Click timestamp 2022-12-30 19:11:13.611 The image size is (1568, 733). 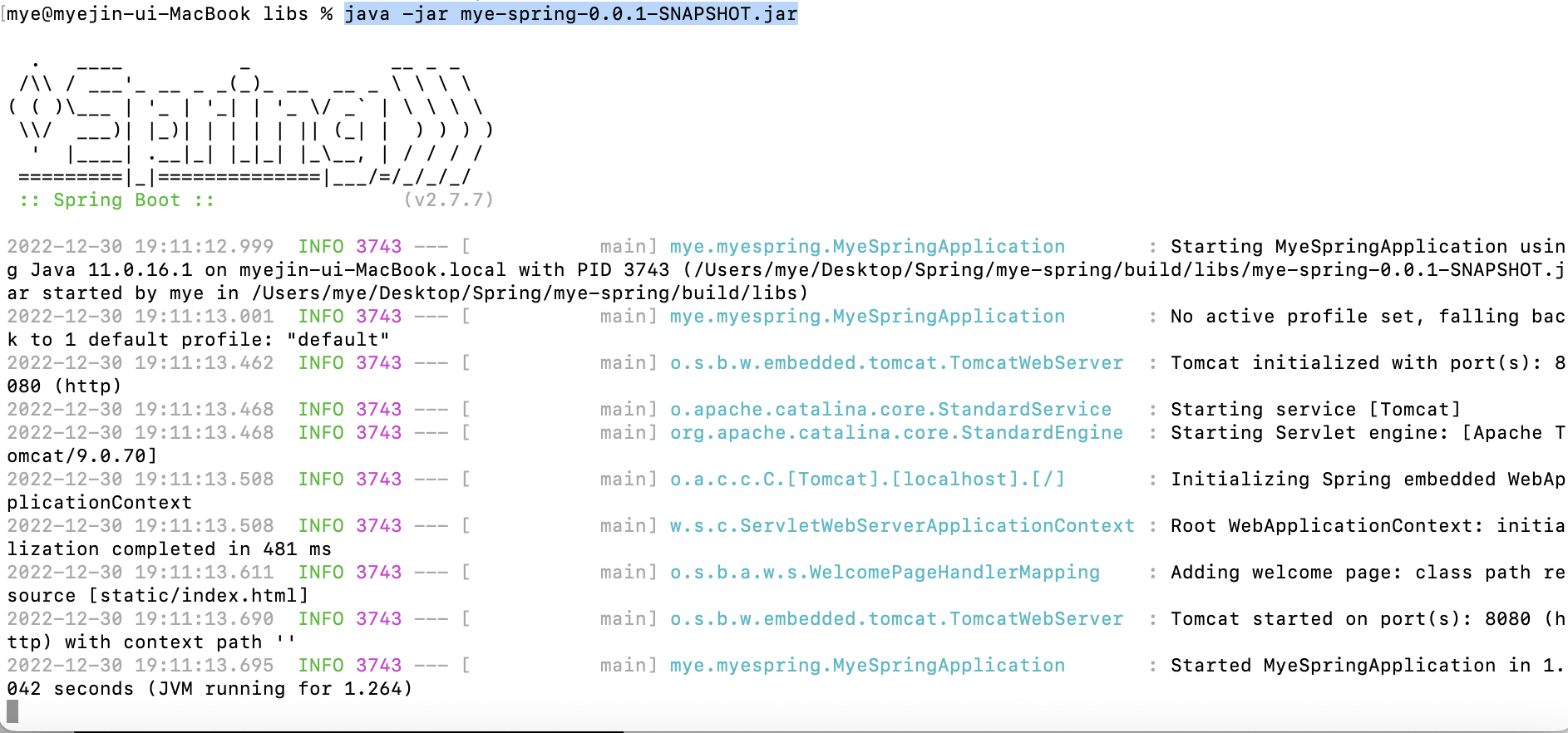click(x=141, y=573)
